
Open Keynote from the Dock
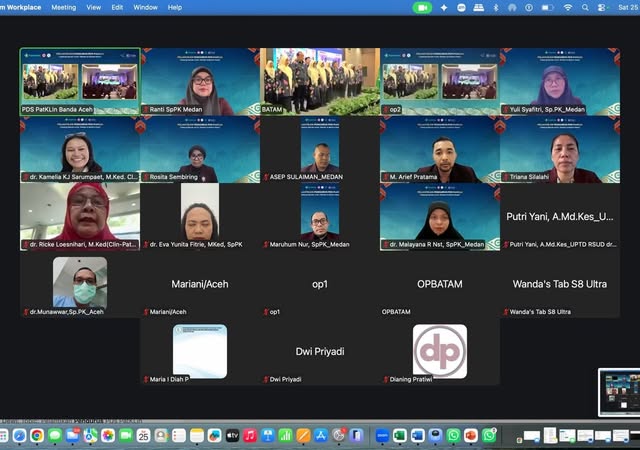coord(268,436)
